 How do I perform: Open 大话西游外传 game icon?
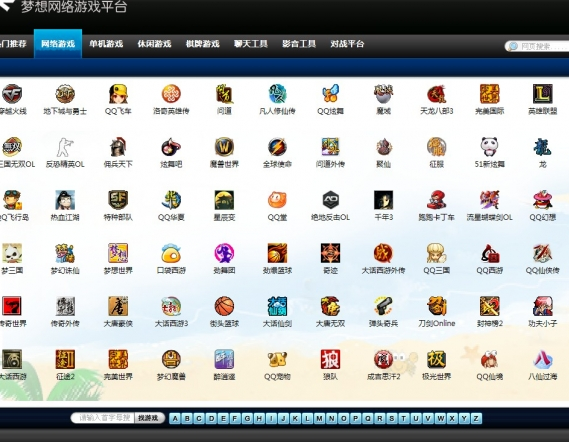pos(384,253)
